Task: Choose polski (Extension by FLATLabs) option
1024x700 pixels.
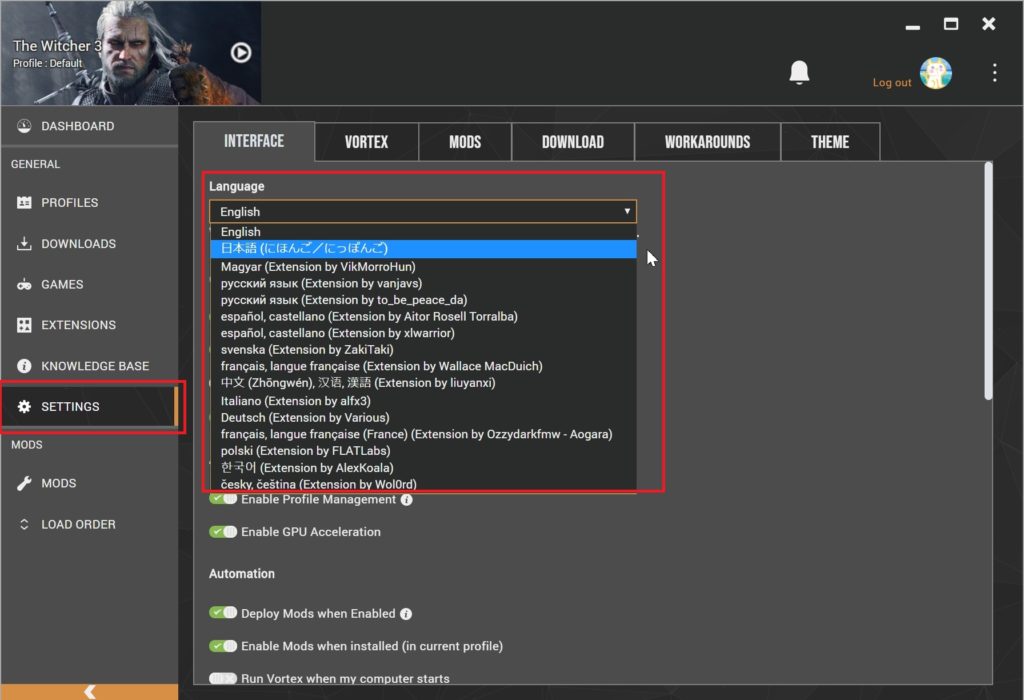Action: pyautogui.click(x=305, y=451)
